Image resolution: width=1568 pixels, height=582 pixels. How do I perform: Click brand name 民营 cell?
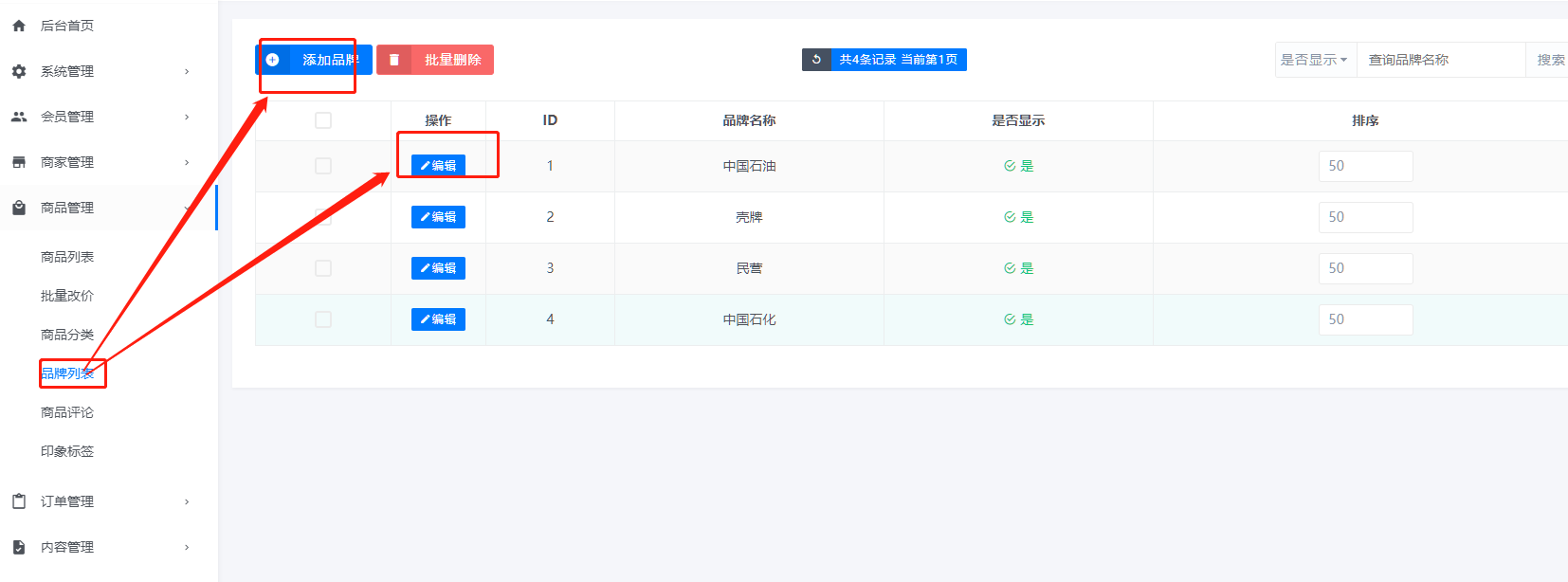[749, 268]
